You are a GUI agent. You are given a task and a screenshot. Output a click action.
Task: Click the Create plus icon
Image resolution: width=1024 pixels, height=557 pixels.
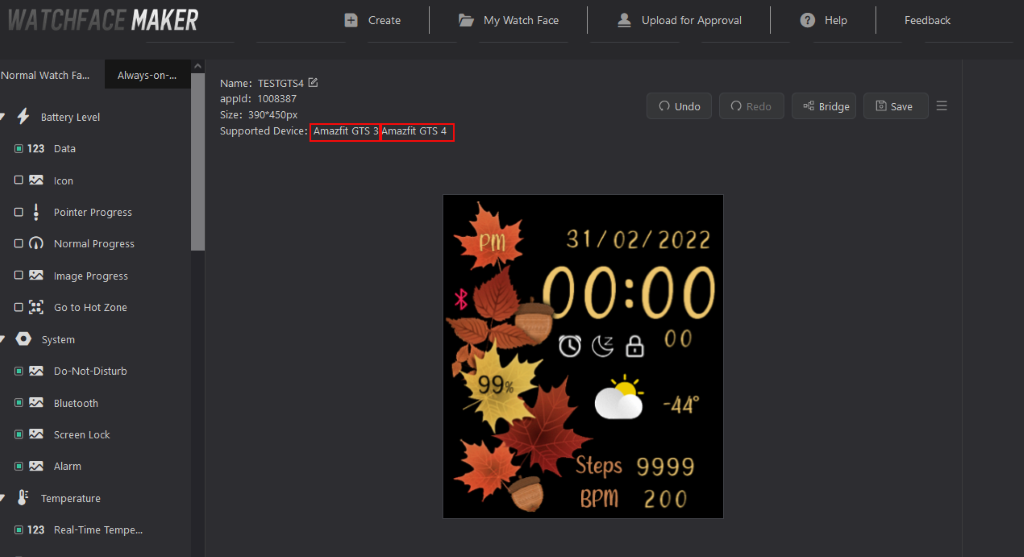[351, 20]
